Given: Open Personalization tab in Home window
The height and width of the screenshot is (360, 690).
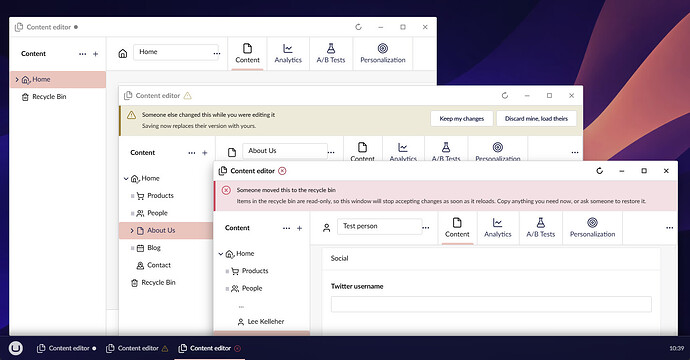Looking at the screenshot, I should [x=383, y=54].
